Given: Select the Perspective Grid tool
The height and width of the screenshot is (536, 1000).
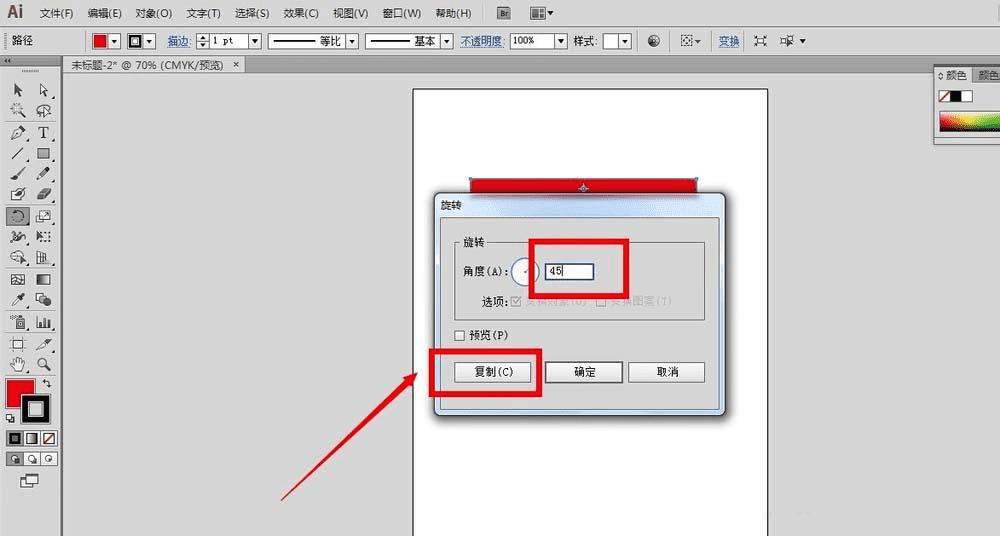Looking at the screenshot, I should 43,257.
